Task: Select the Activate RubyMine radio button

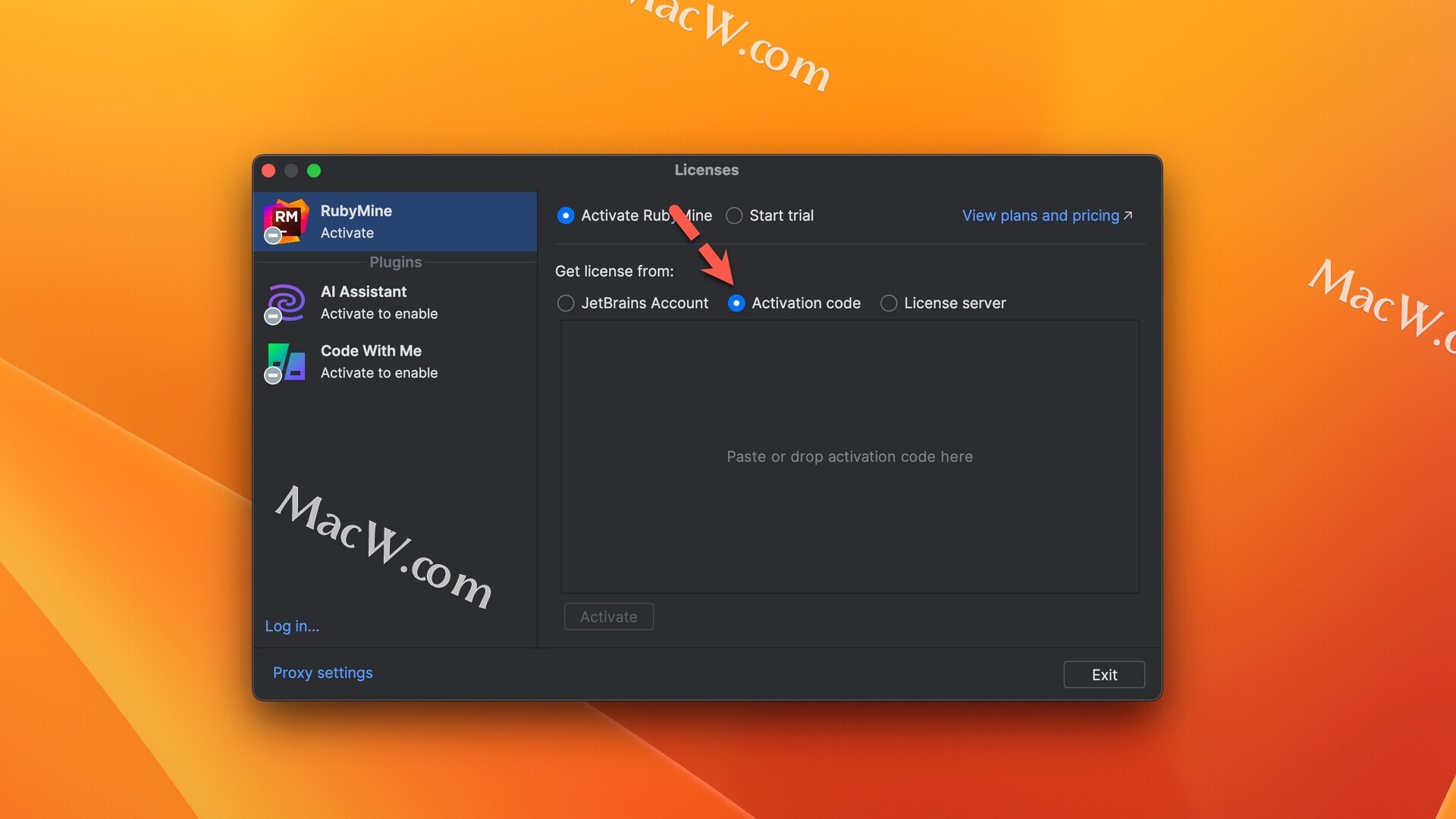Action: point(566,215)
